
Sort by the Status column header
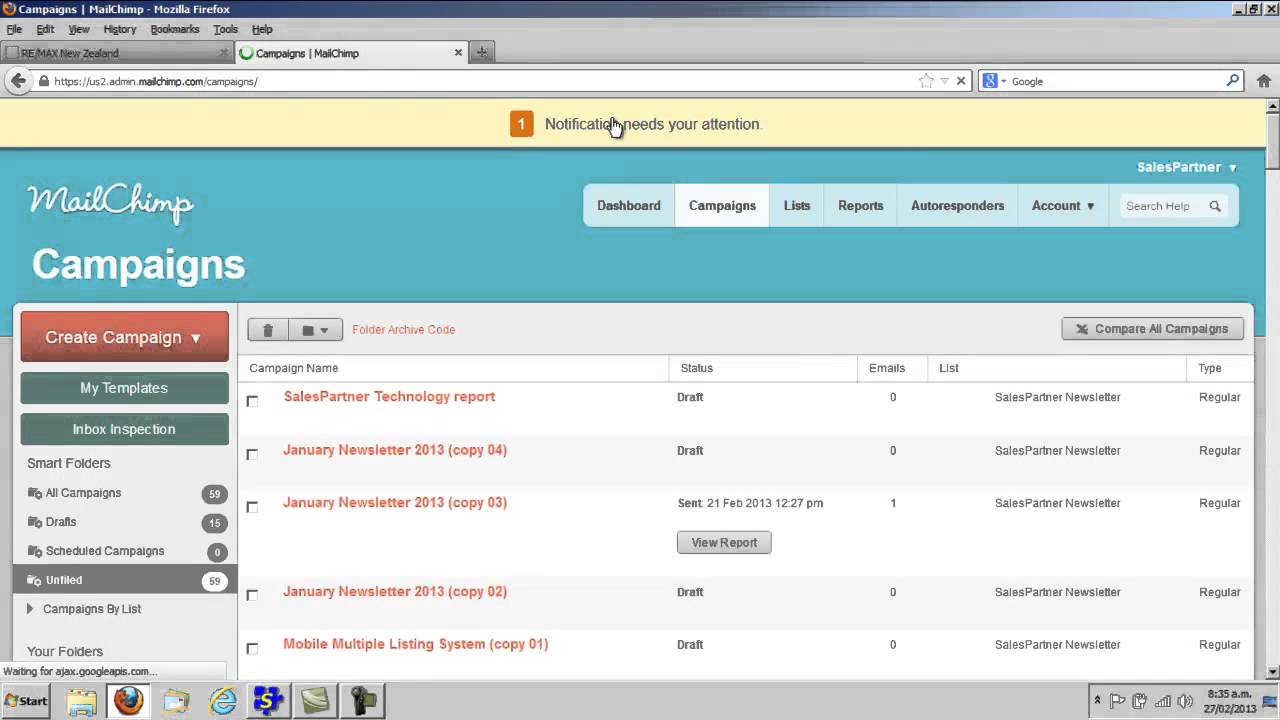[697, 368]
